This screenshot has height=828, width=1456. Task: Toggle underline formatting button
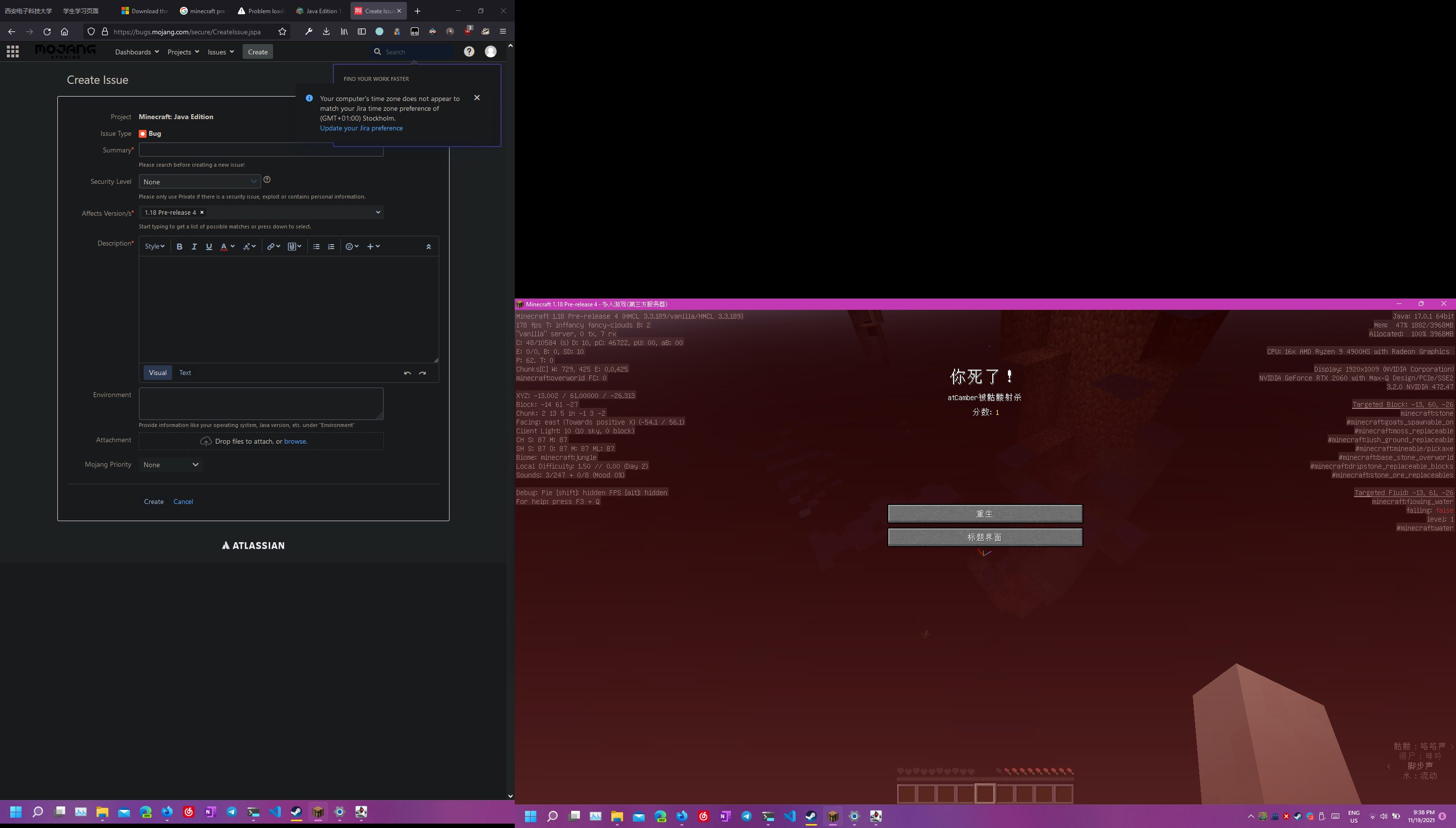(x=209, y=246)
